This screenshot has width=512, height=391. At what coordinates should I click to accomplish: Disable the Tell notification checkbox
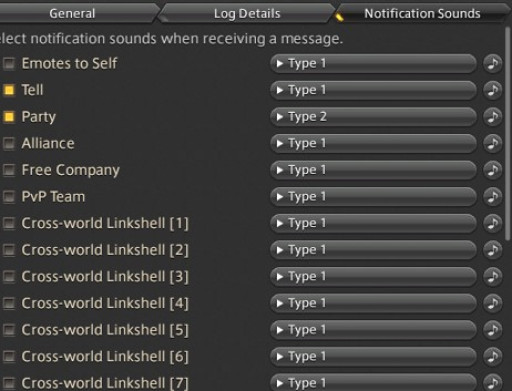(9, 90)
